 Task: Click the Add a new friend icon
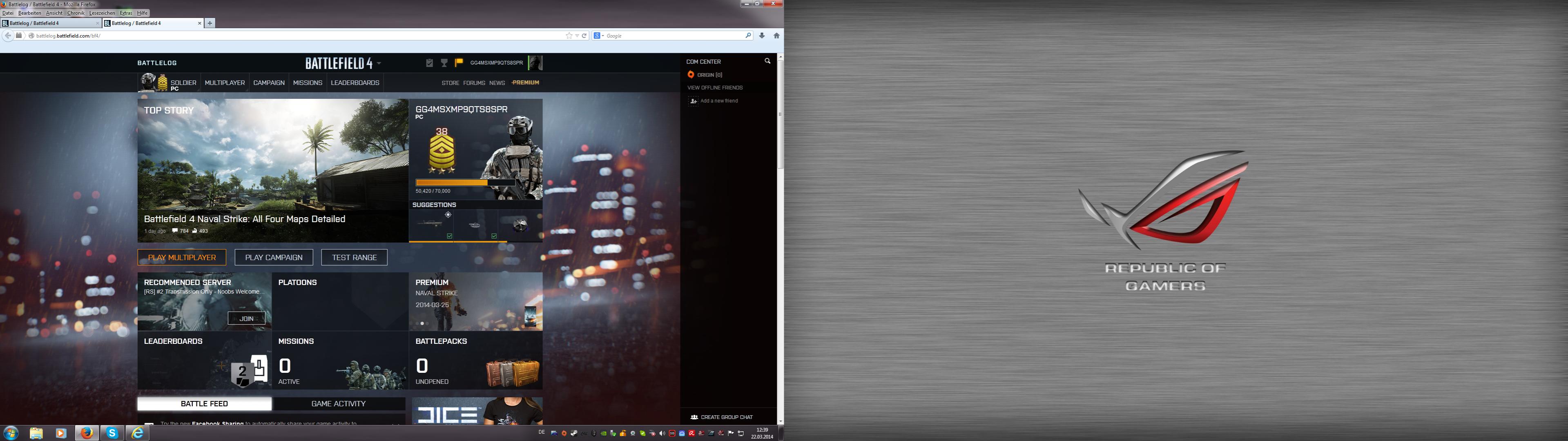click(x=693, y=101)
